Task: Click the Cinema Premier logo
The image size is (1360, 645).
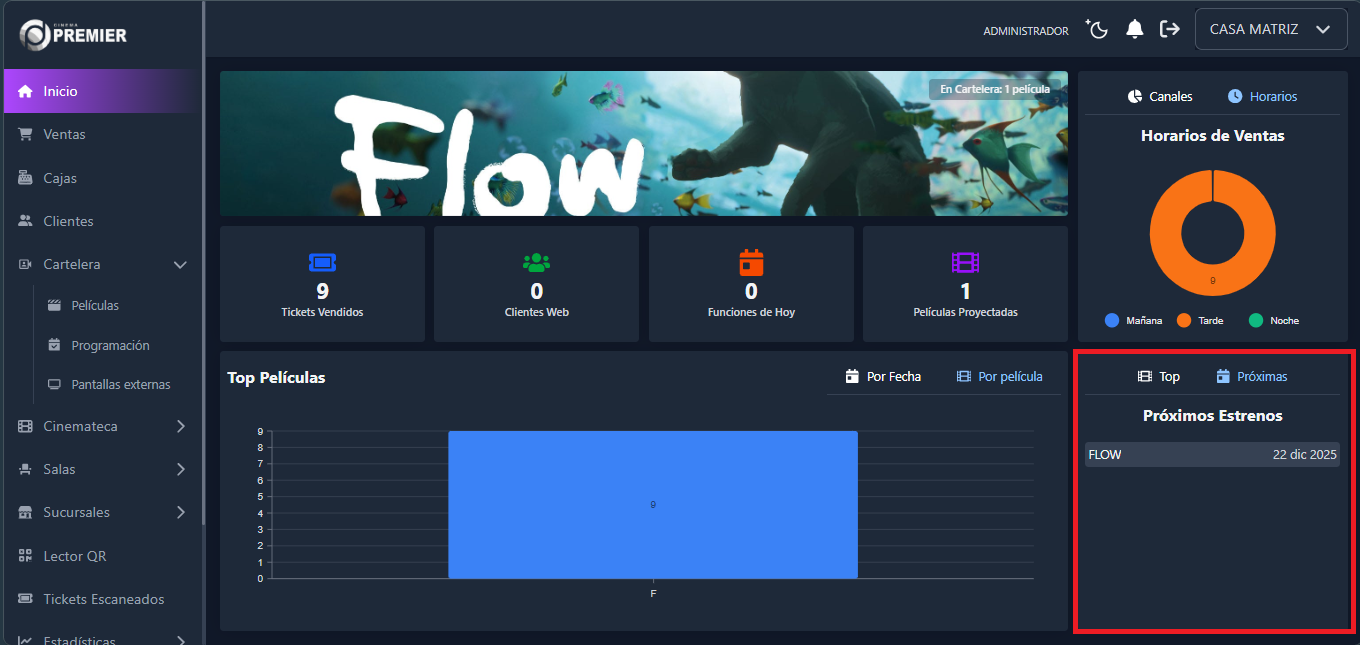Action: pos(73,35)
